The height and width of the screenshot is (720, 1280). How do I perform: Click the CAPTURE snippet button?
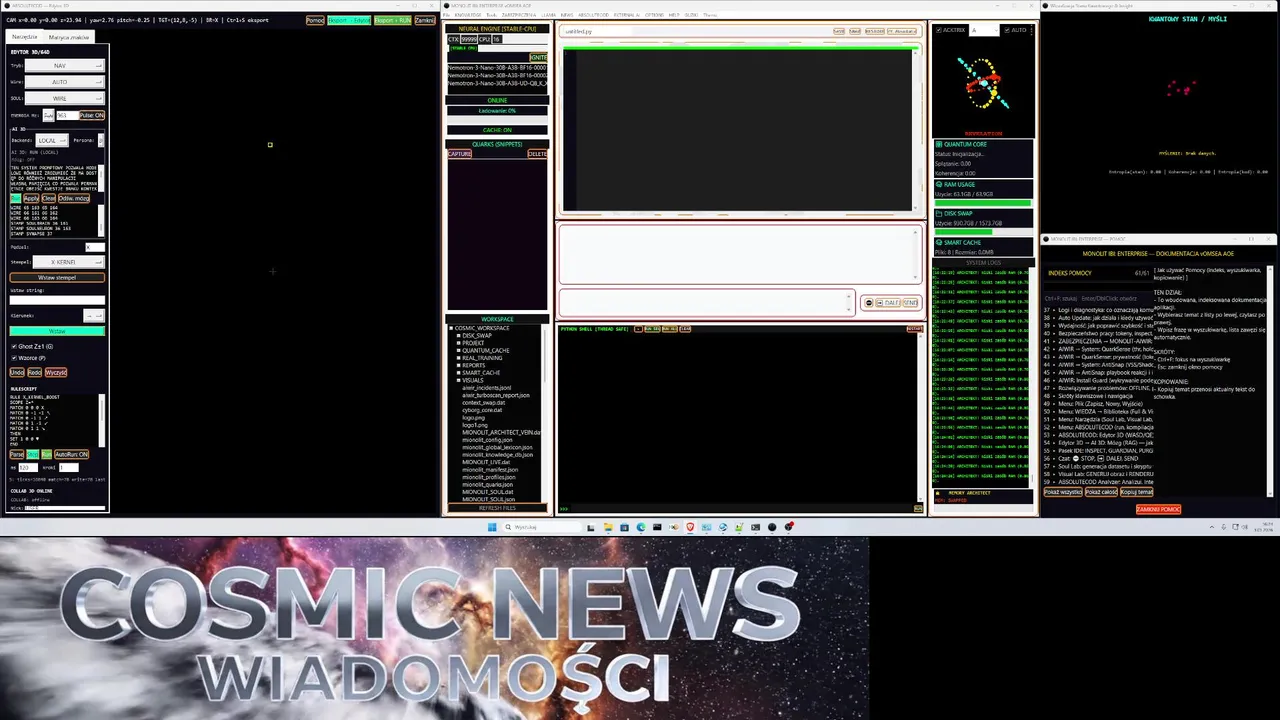460,154
